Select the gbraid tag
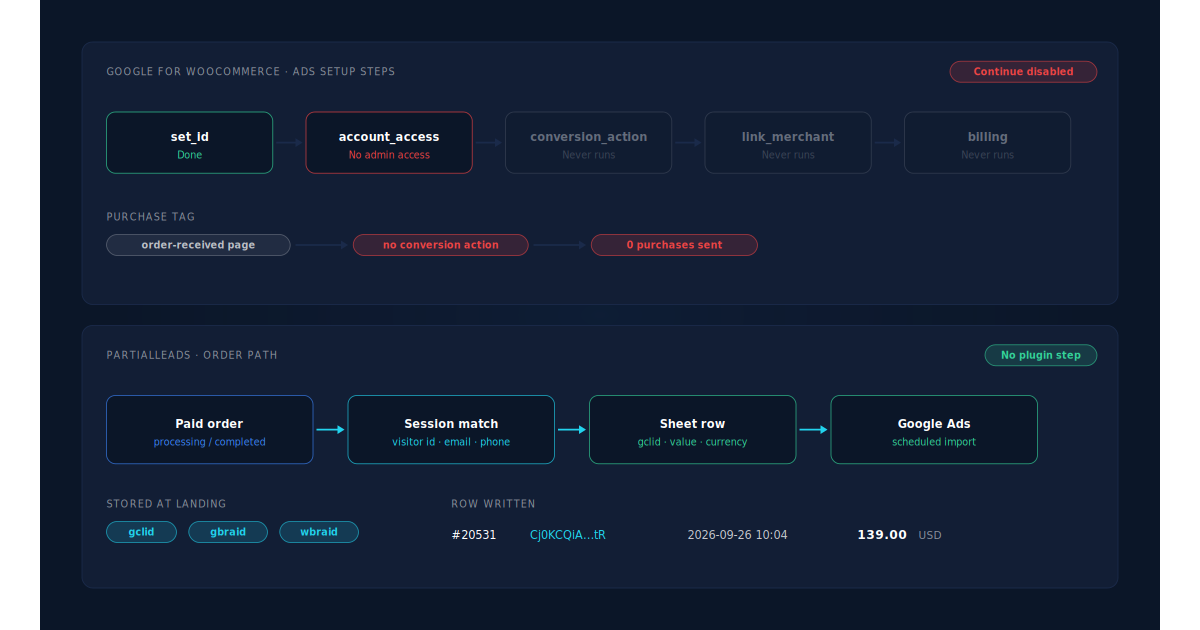Image resolution: width=1200 pixels, height=630 pixels. (x=228, y=532)
